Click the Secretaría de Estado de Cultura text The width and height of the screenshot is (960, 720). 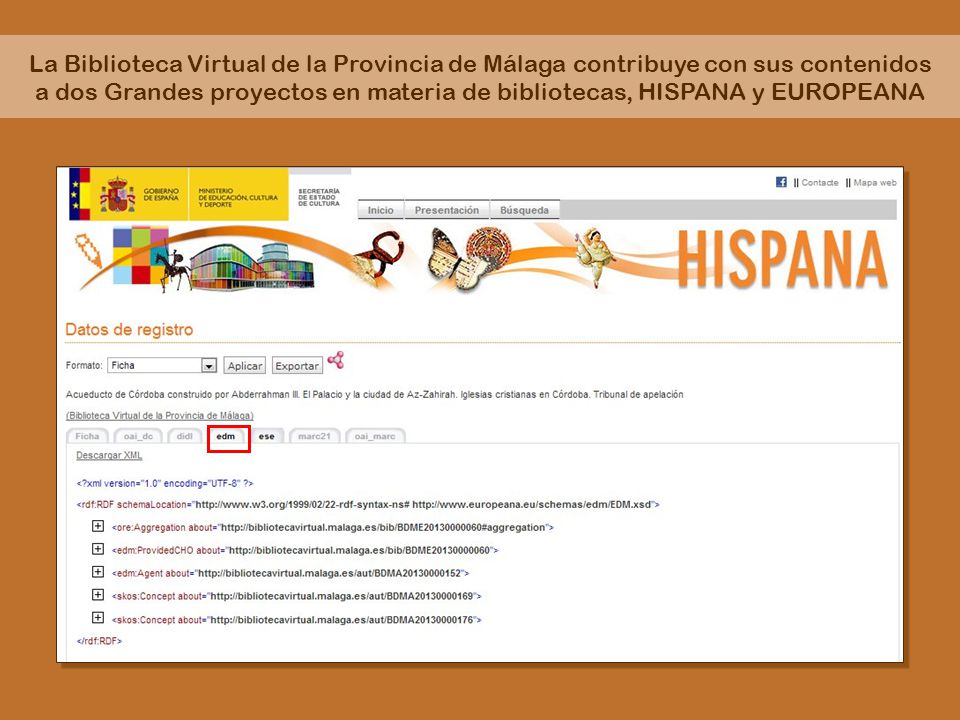tap(319, 197)
